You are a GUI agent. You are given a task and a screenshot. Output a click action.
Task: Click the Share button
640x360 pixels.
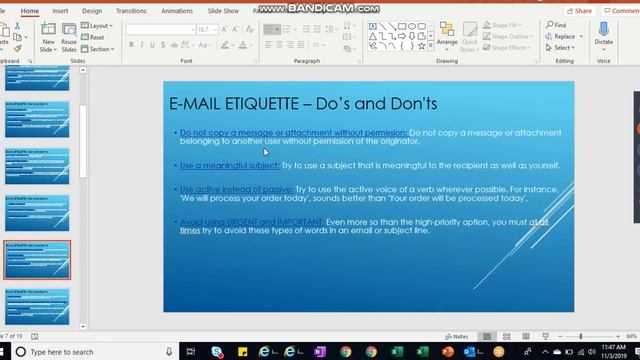(579, 11)
